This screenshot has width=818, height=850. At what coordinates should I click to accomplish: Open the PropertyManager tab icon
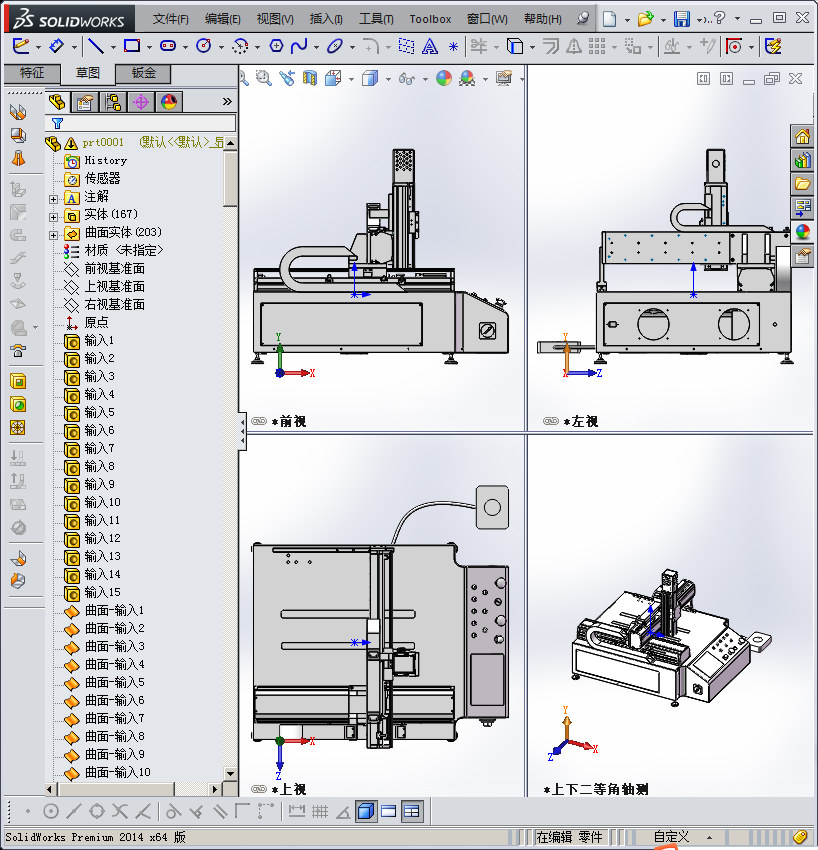click(x=85, y=102)
